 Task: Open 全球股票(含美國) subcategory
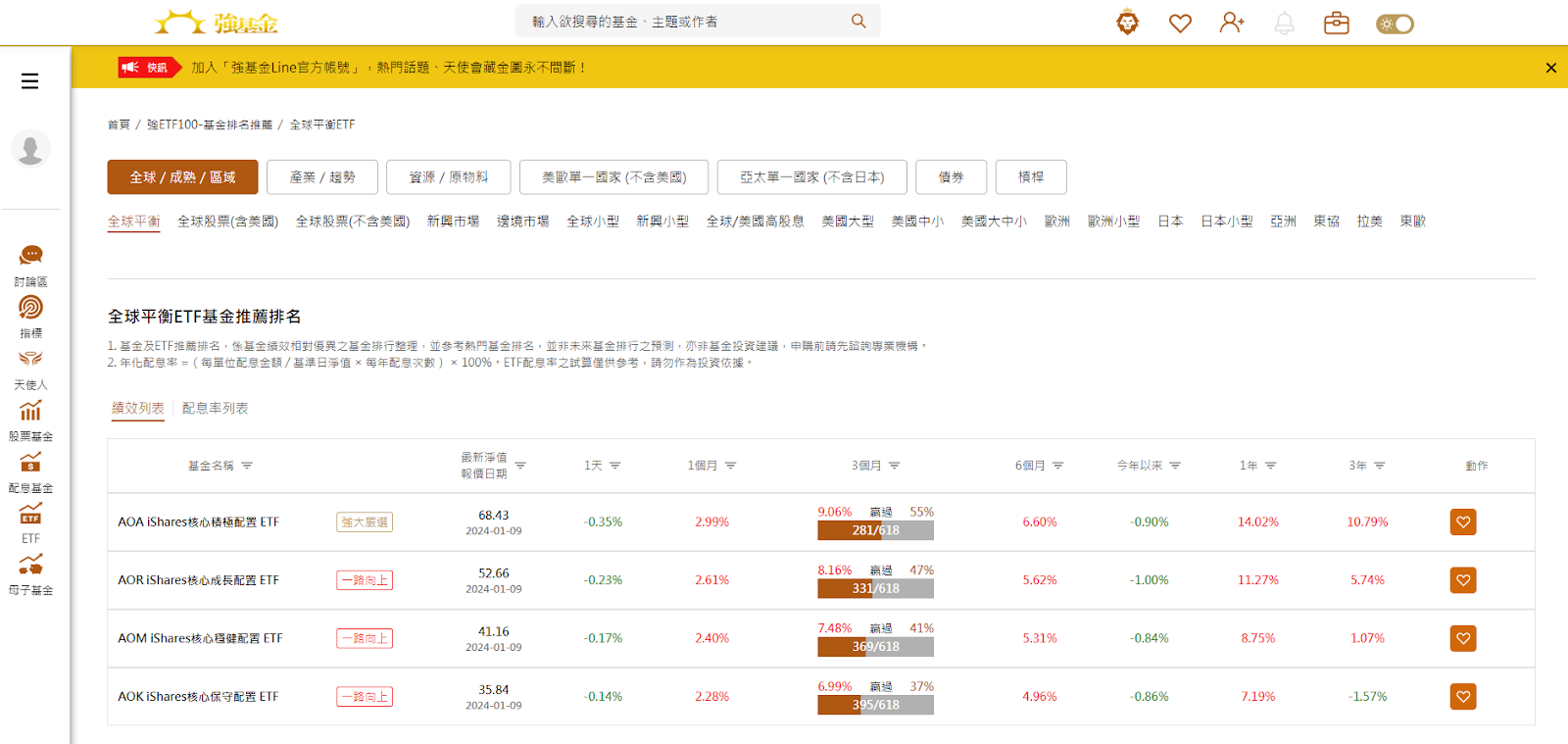(x=227, y=222)
